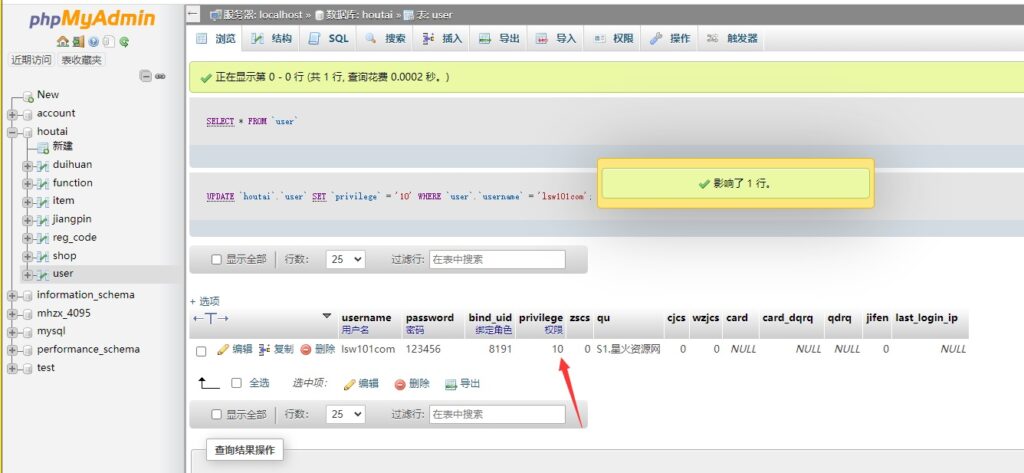Click the pencil edit icon in lsw101com row

pos(223,350)
